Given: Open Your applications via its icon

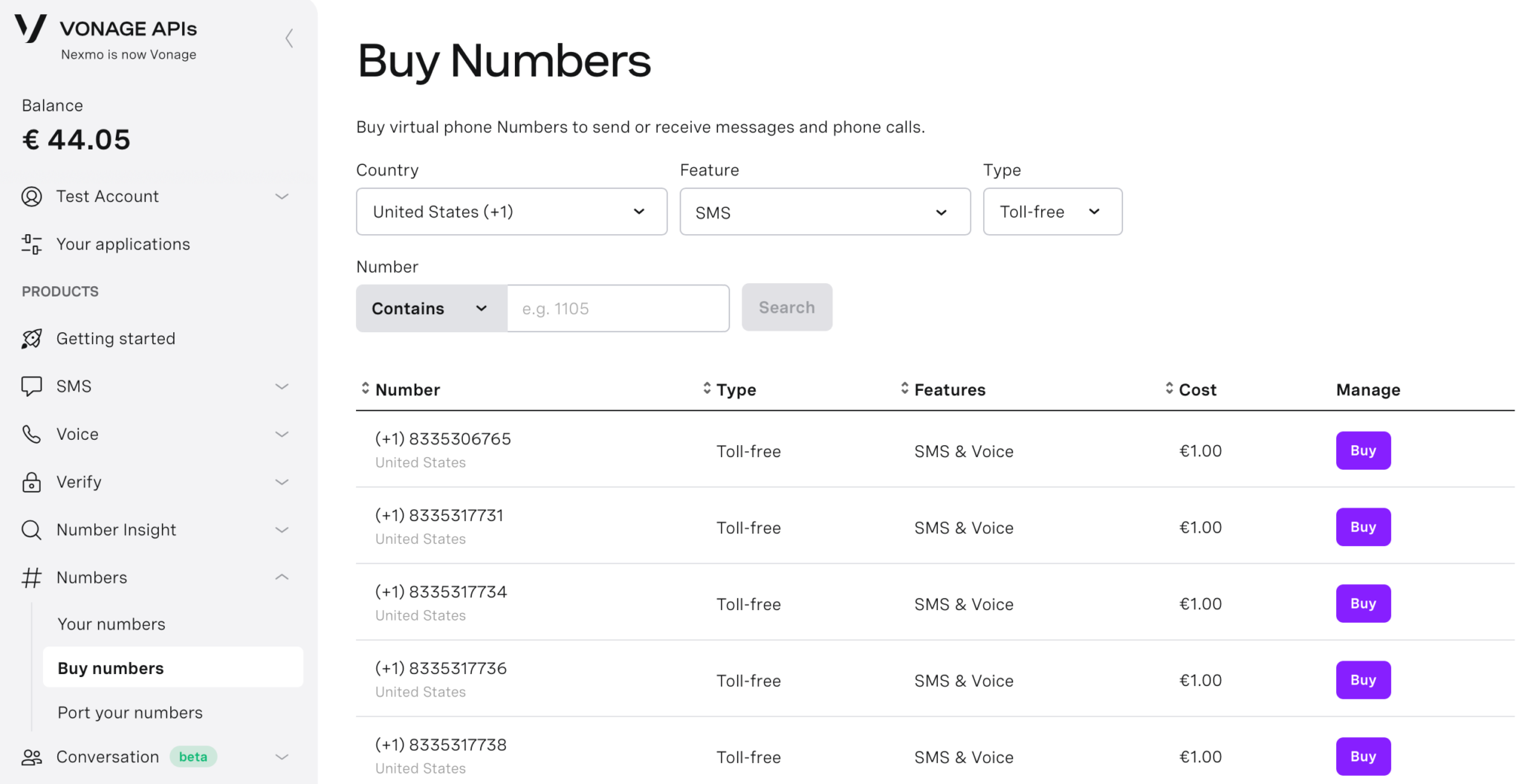Looking at the screenshot, I should (x=31, y=244).
